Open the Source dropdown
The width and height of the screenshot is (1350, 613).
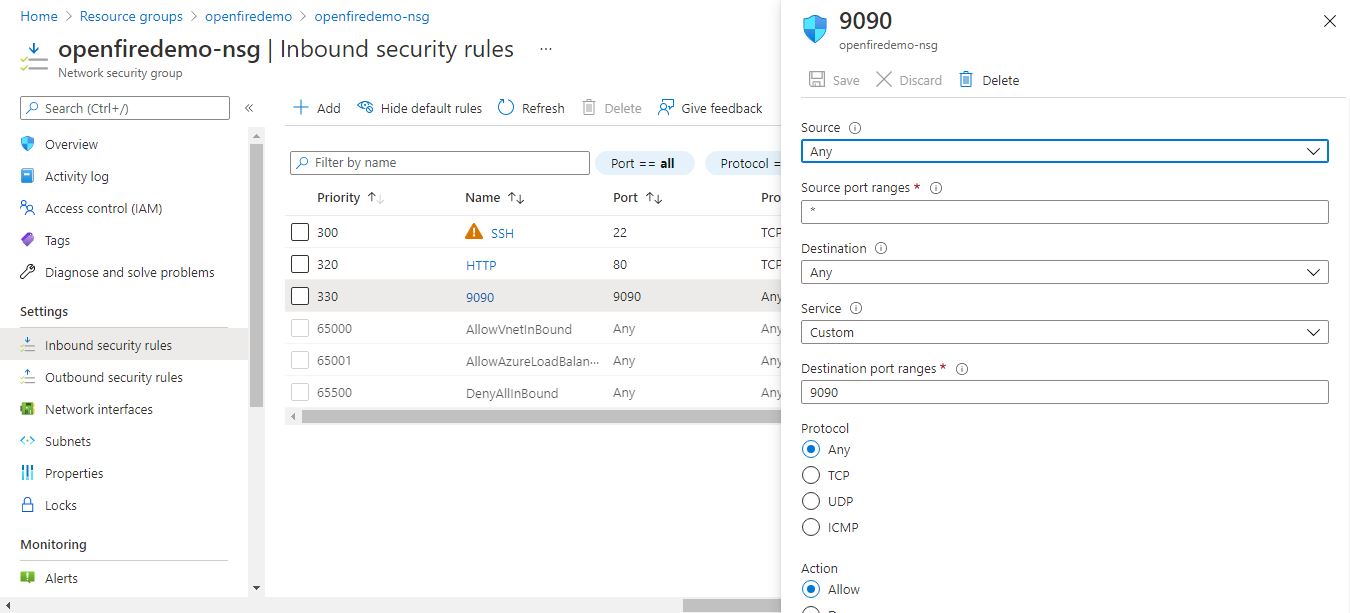click(x=1064, y=151)
